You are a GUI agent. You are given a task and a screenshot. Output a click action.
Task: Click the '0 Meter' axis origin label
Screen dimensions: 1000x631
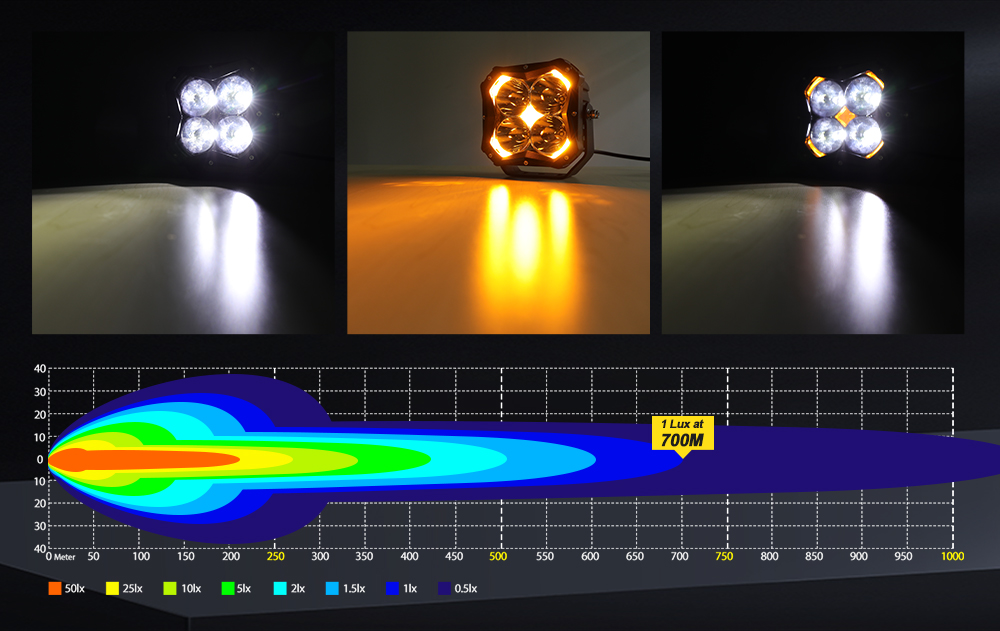coord(60,555)
